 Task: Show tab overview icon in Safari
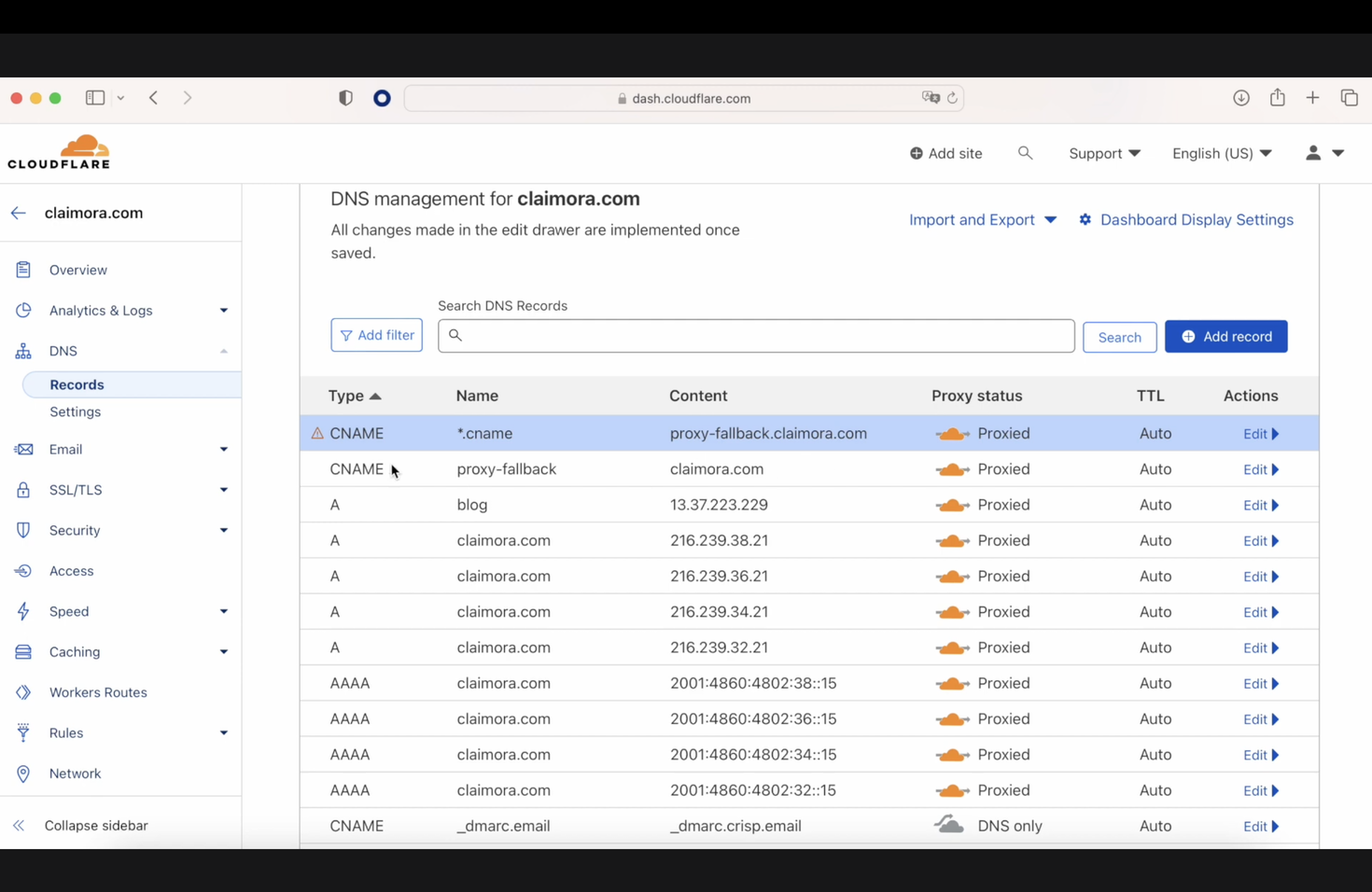point(1350,98)
